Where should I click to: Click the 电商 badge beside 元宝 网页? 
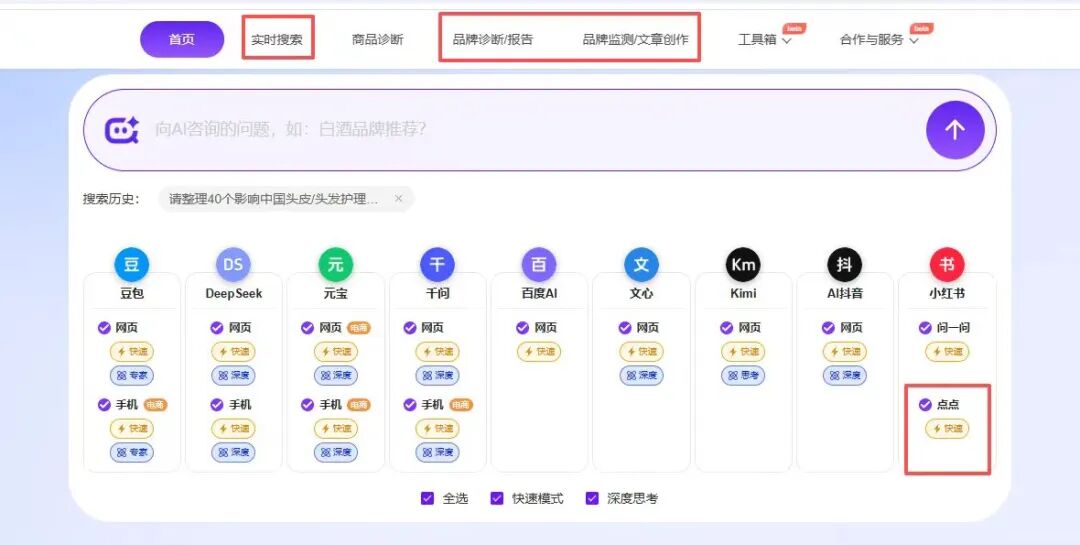[x=359, y=328]
